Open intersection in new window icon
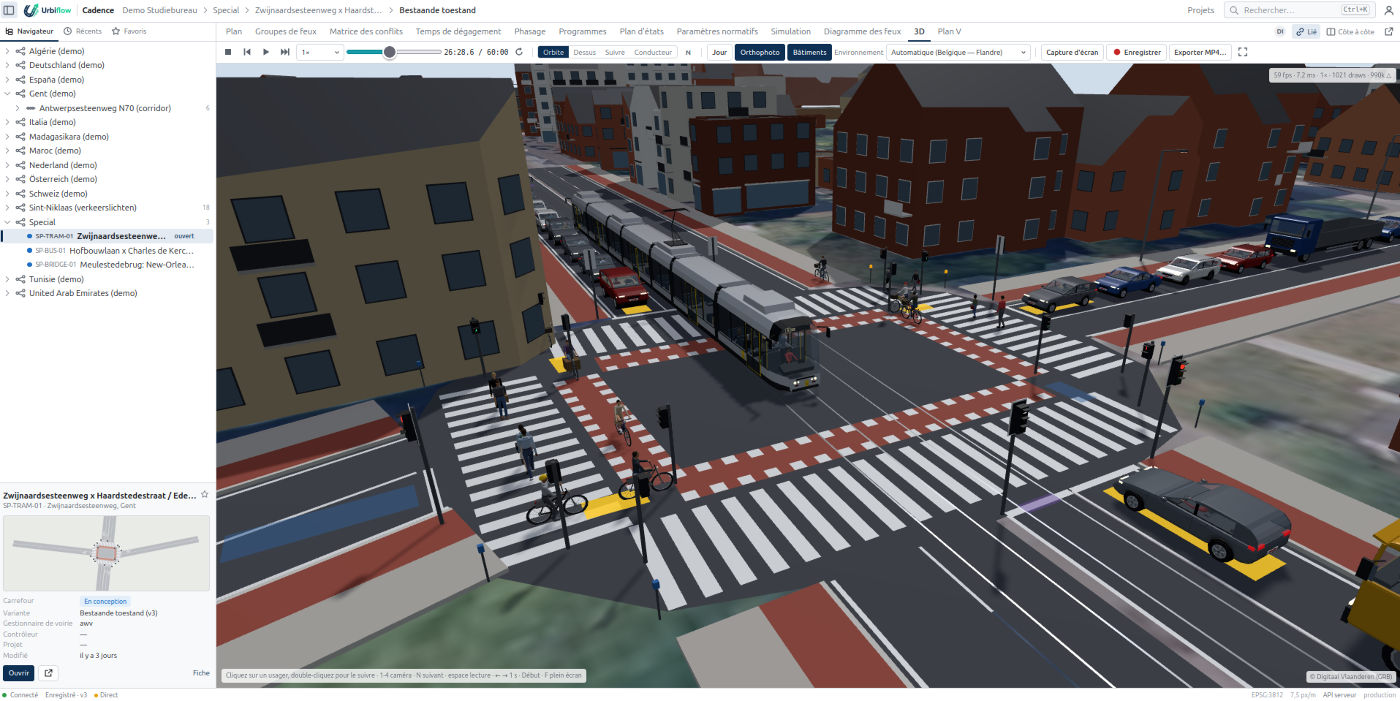 (48, 673)
